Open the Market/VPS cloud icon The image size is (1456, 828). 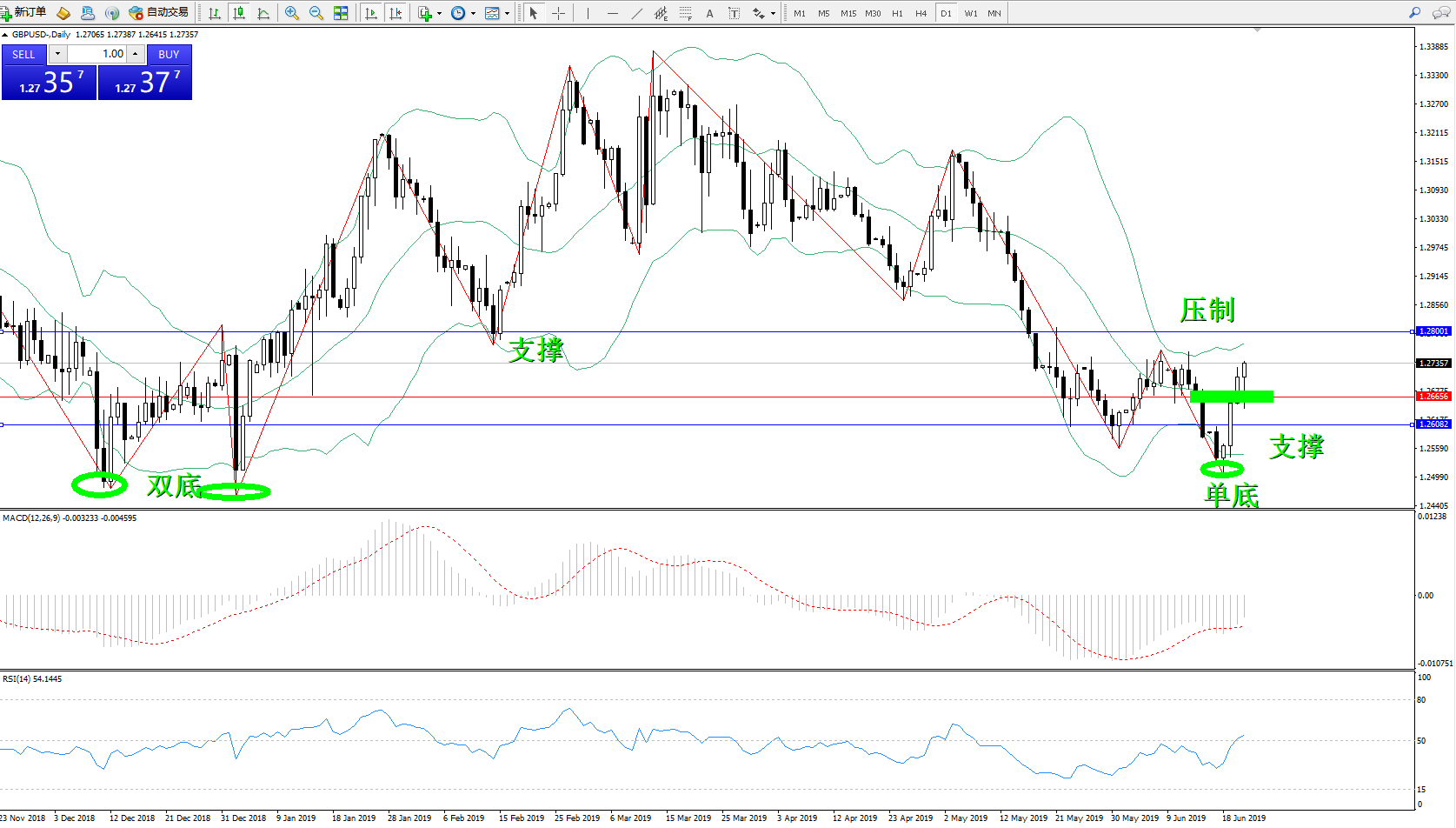point(87,13)
